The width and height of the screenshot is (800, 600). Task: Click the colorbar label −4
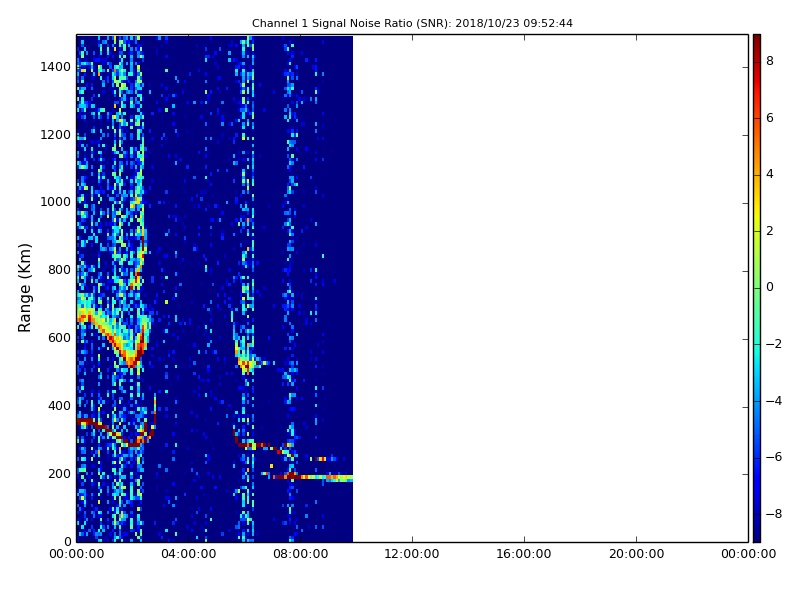coord(774,401)
